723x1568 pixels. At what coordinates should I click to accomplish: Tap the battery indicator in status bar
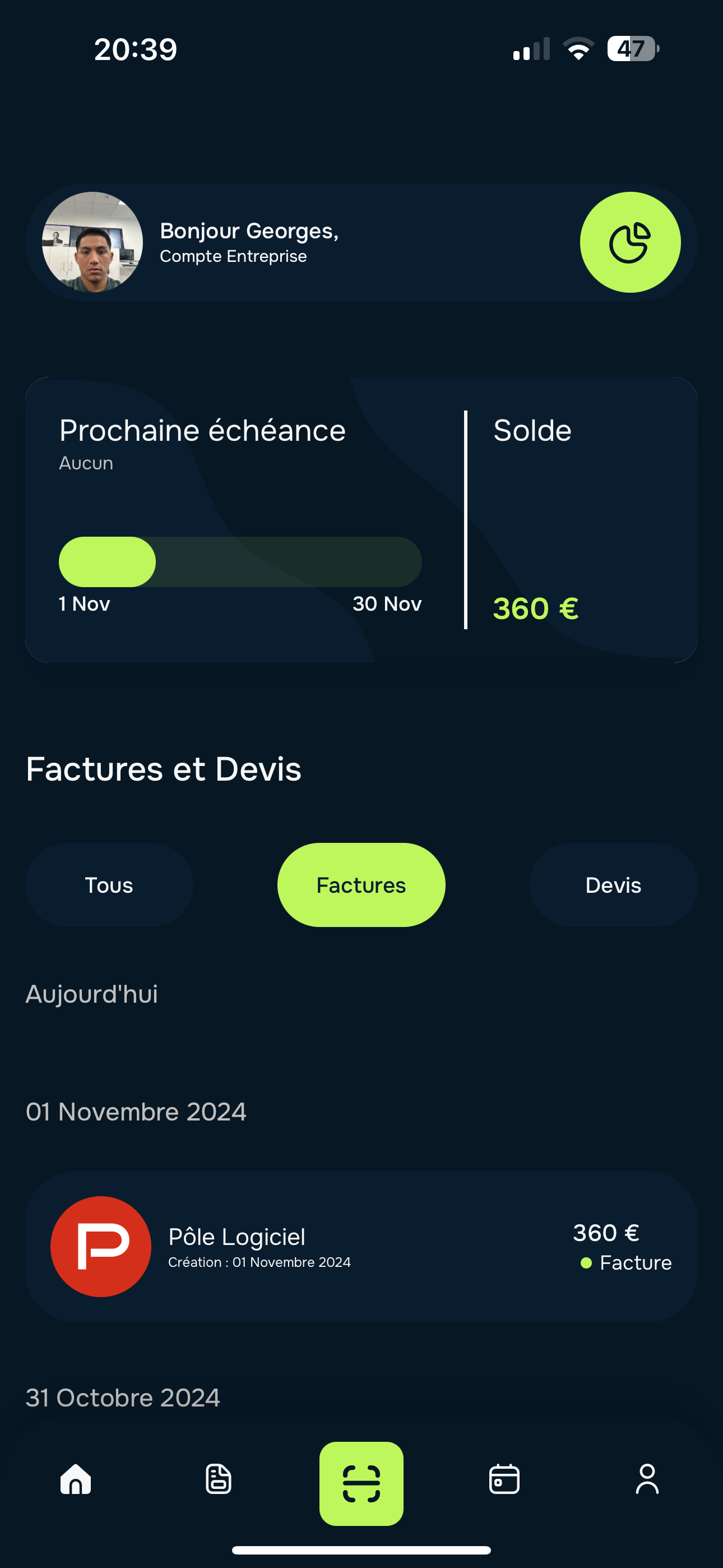click(x=632, y=49)
